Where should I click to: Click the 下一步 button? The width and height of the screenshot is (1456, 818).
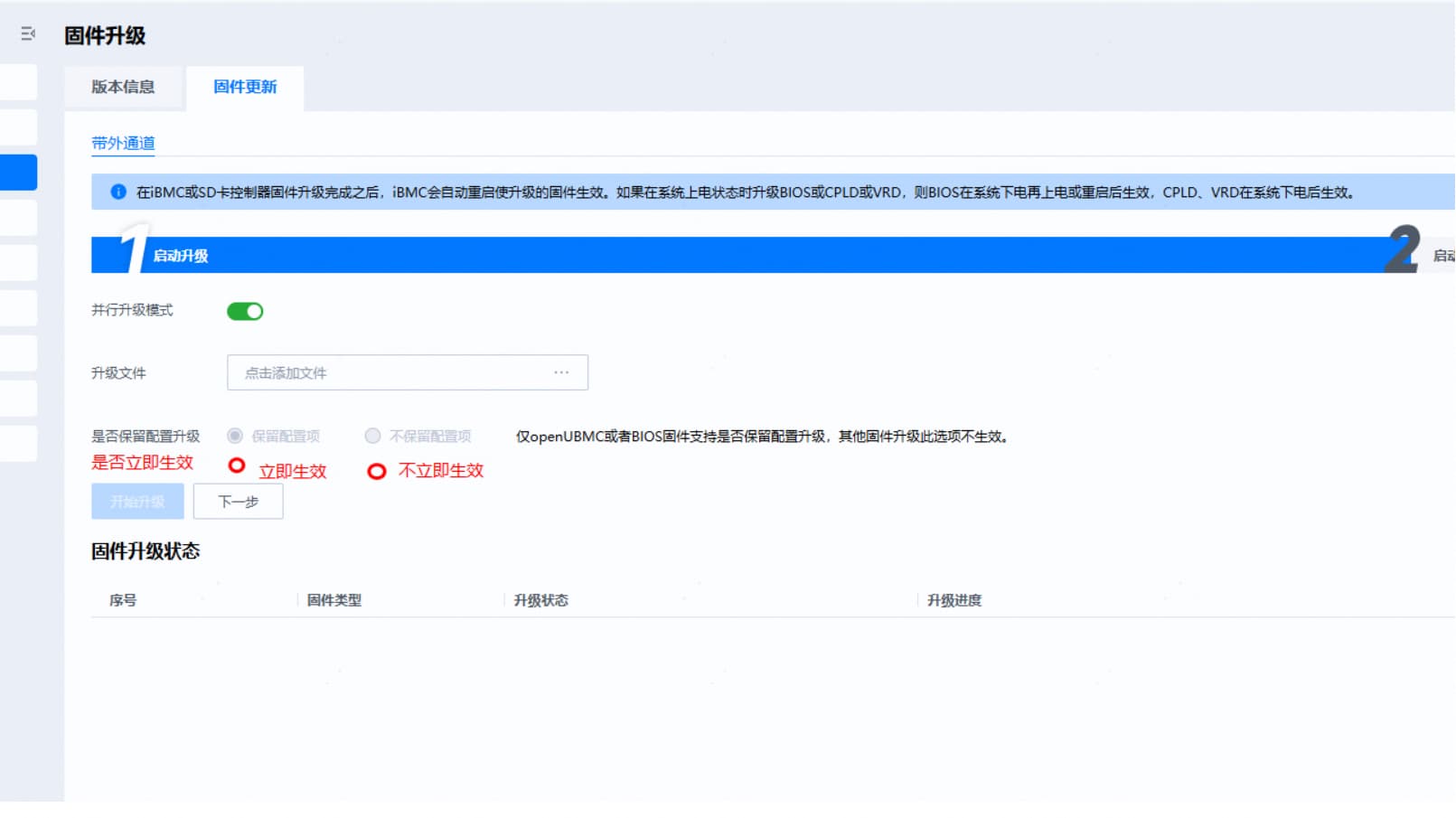(x=238, y=502)
